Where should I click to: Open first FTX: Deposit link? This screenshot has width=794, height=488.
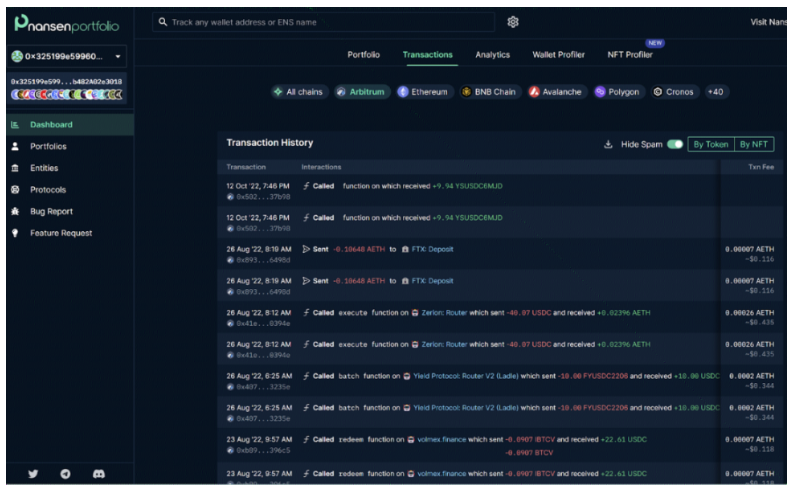click(432, 249)
